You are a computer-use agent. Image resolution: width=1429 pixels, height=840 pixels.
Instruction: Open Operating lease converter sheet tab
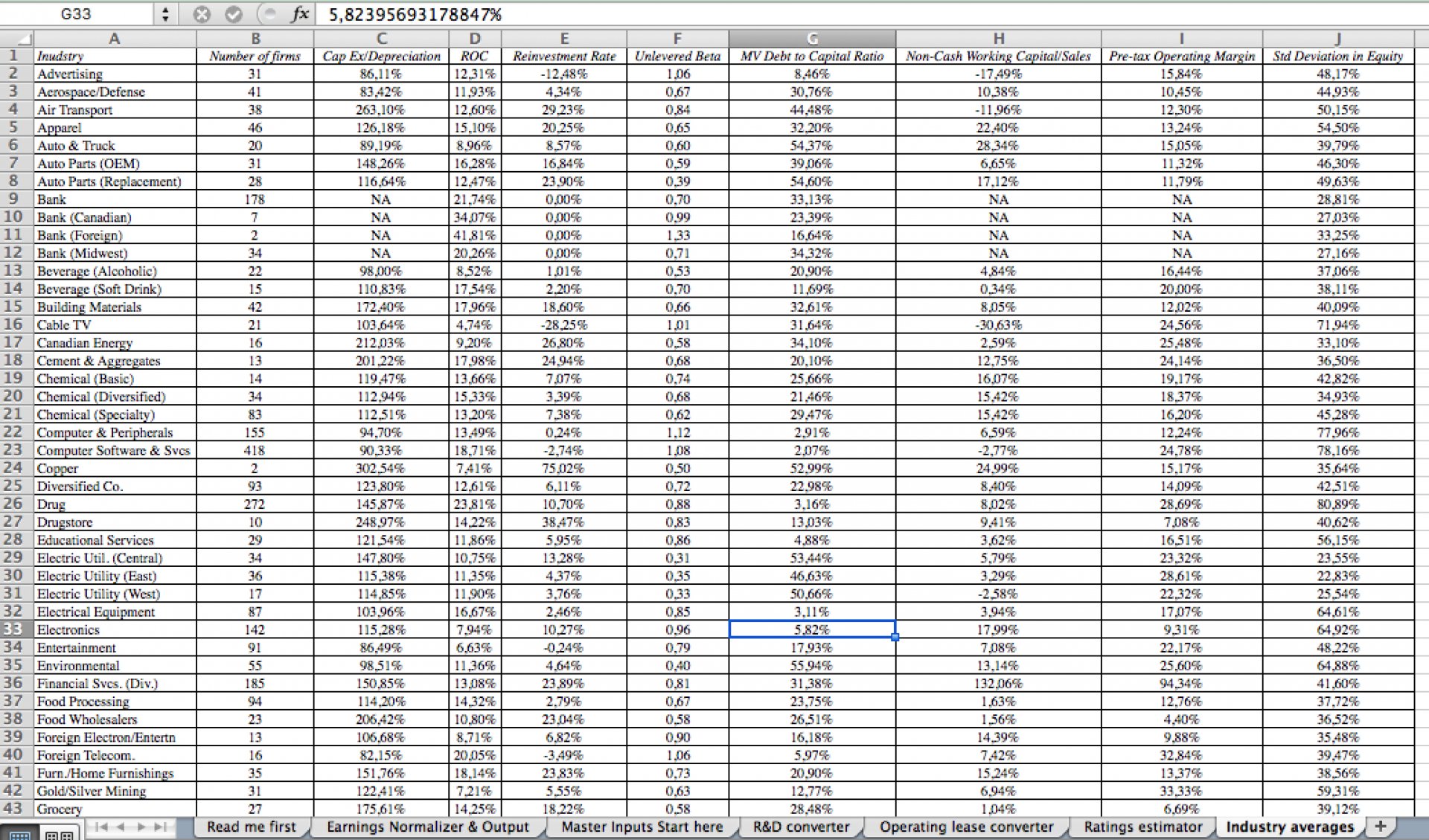coord(967,827)
